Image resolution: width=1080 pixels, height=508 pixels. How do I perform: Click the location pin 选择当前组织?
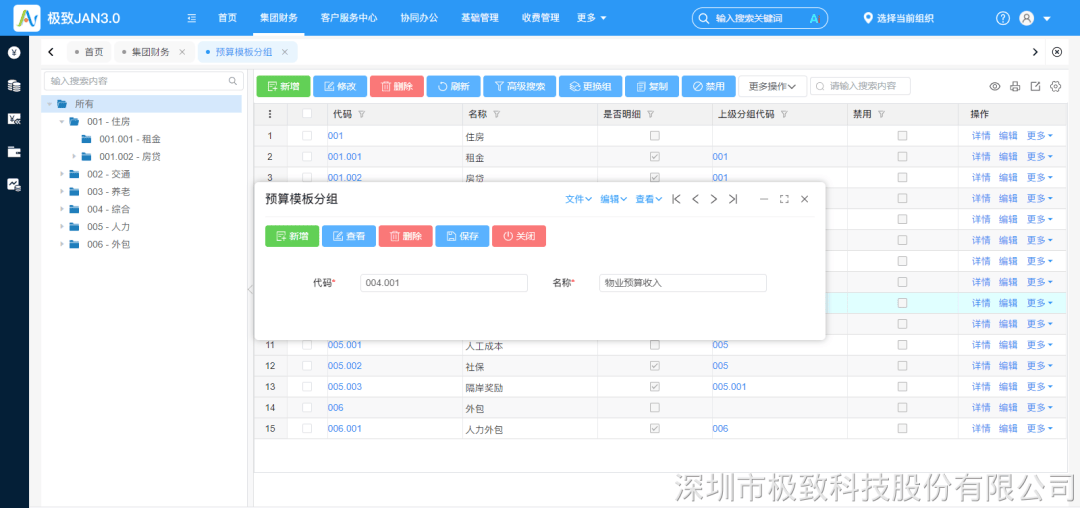click(899, 18)
